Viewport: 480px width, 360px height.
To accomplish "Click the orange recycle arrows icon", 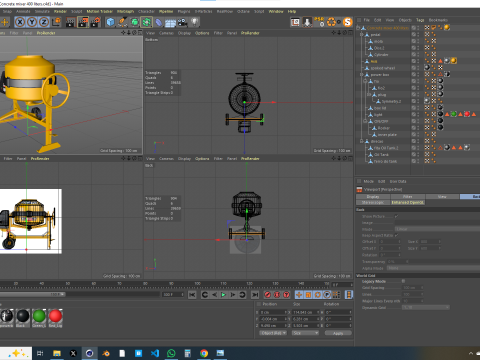I will (x=331, y=22).
